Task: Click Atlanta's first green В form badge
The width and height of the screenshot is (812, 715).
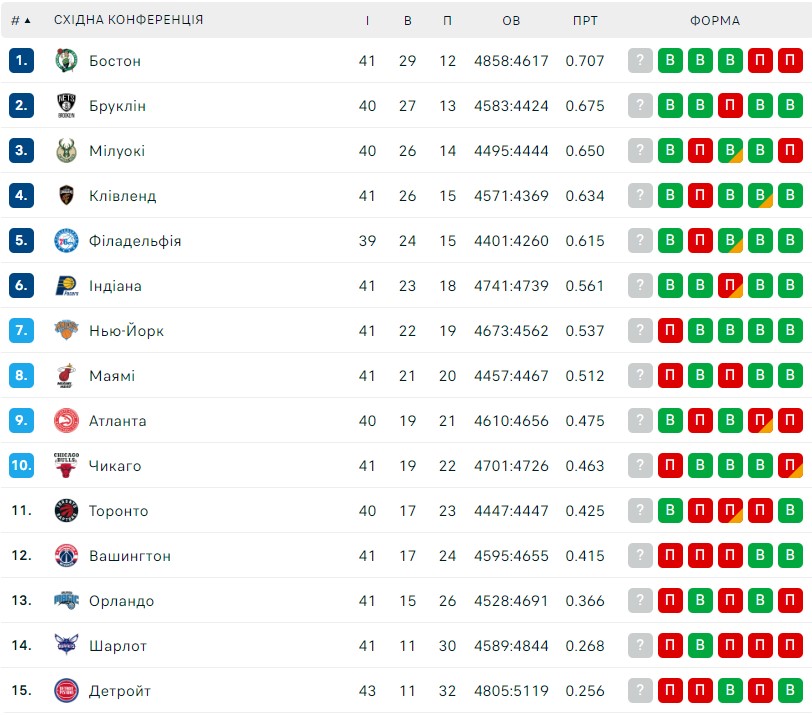Action: click(670, 420)
